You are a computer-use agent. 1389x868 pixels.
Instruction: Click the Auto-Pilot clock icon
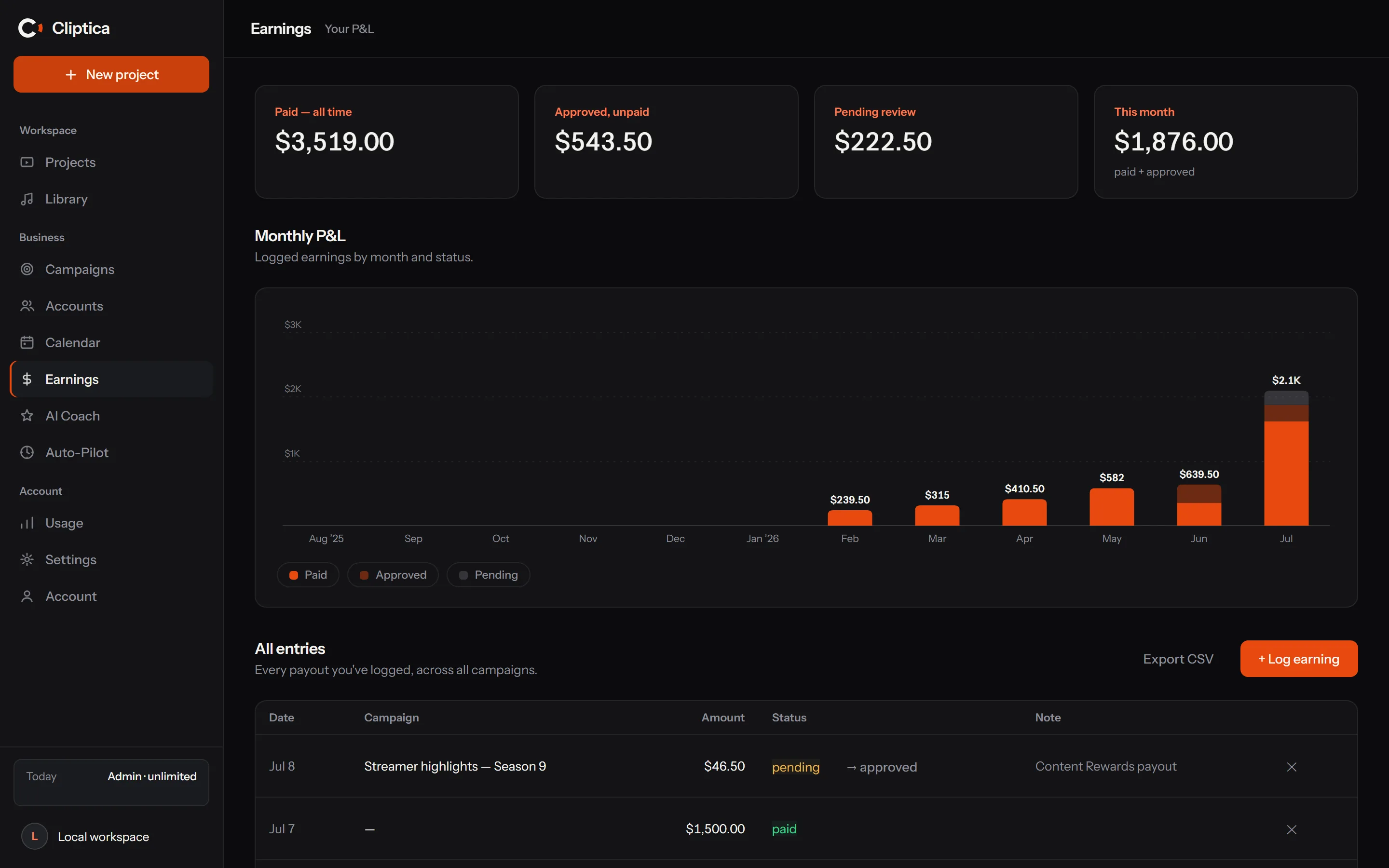(27, 452)
